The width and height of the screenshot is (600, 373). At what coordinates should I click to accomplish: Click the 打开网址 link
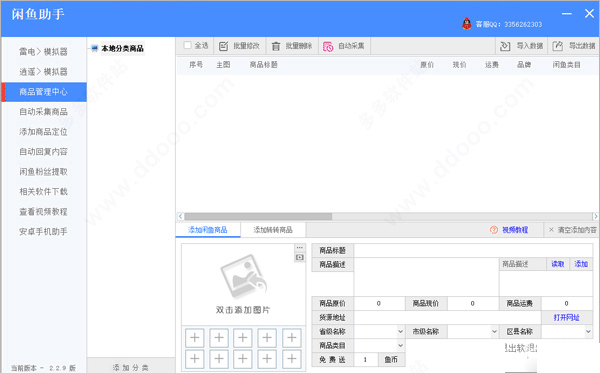[567, 318]
